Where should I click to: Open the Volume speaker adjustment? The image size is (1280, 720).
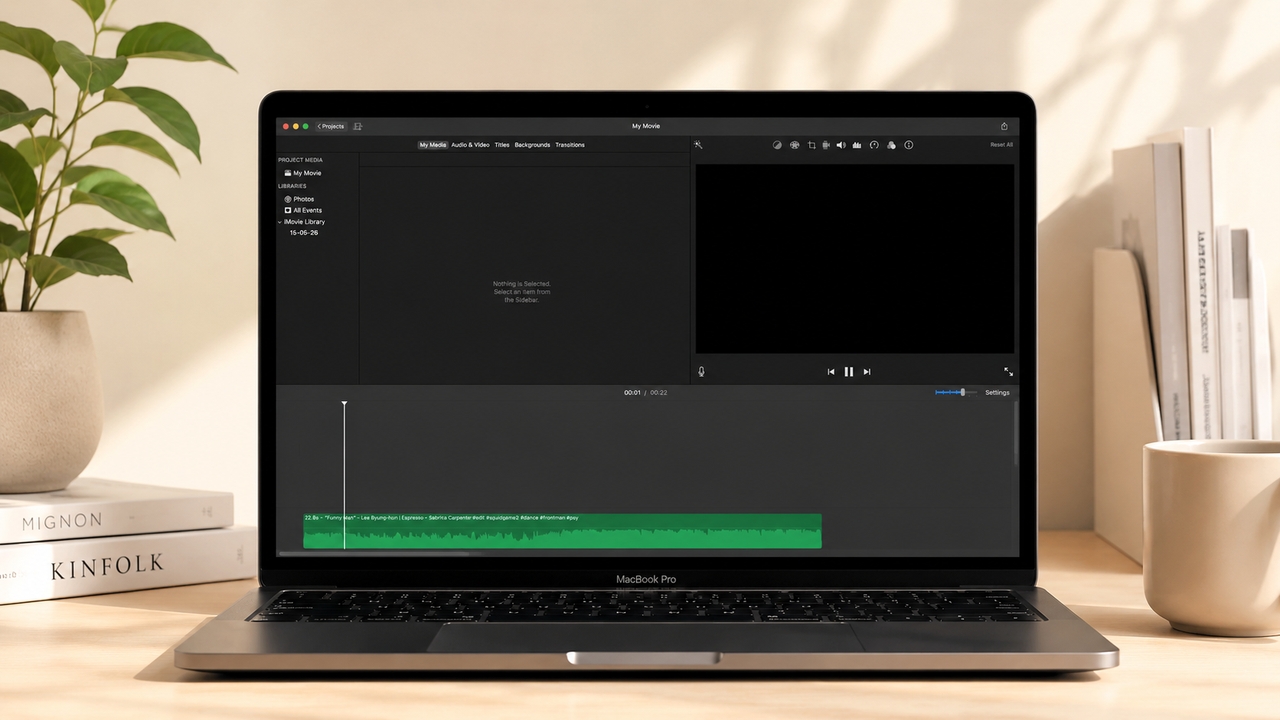pyautogui.click(x=841, y=145)
